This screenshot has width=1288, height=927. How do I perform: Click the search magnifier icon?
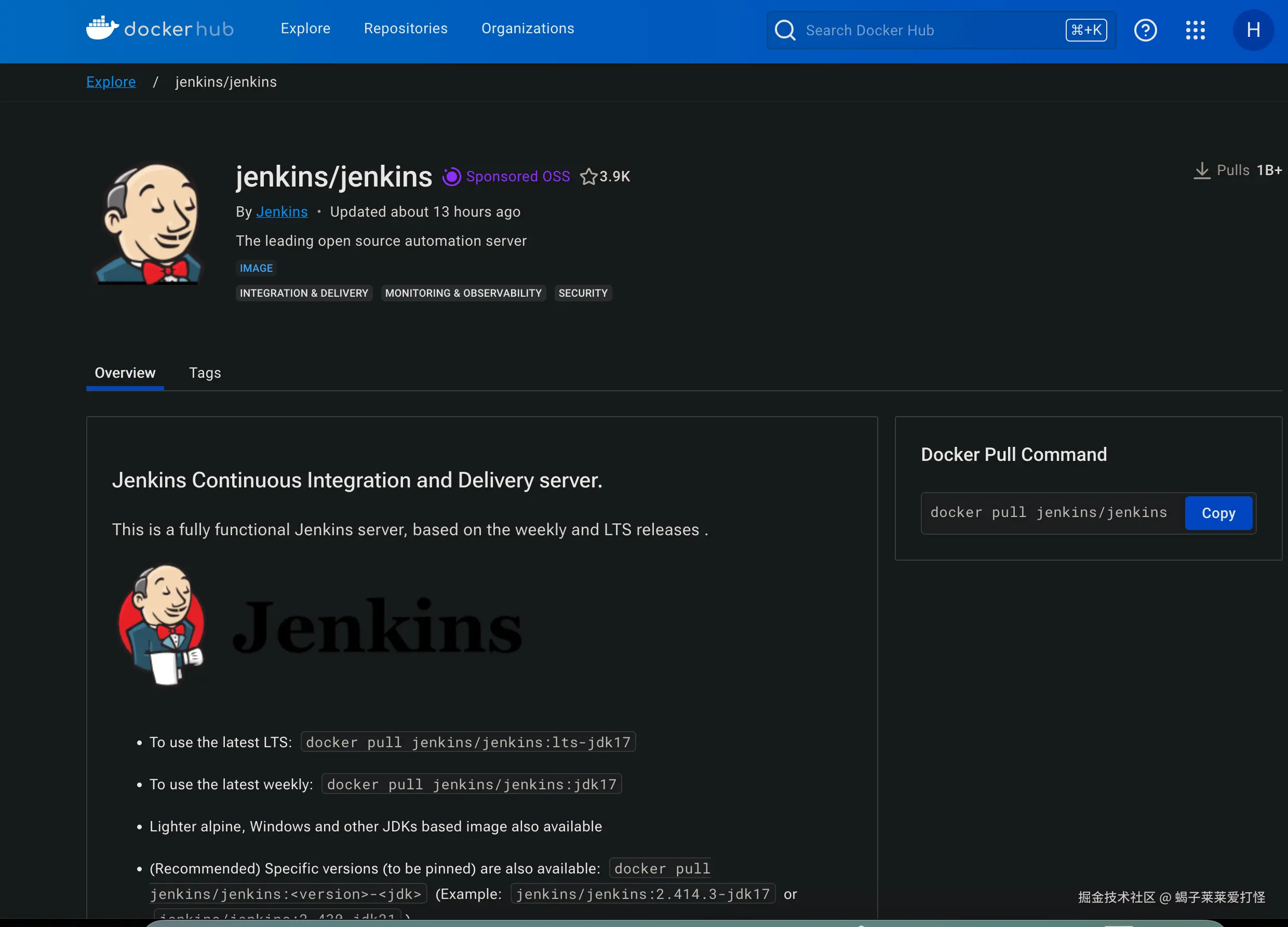point(785,30)
